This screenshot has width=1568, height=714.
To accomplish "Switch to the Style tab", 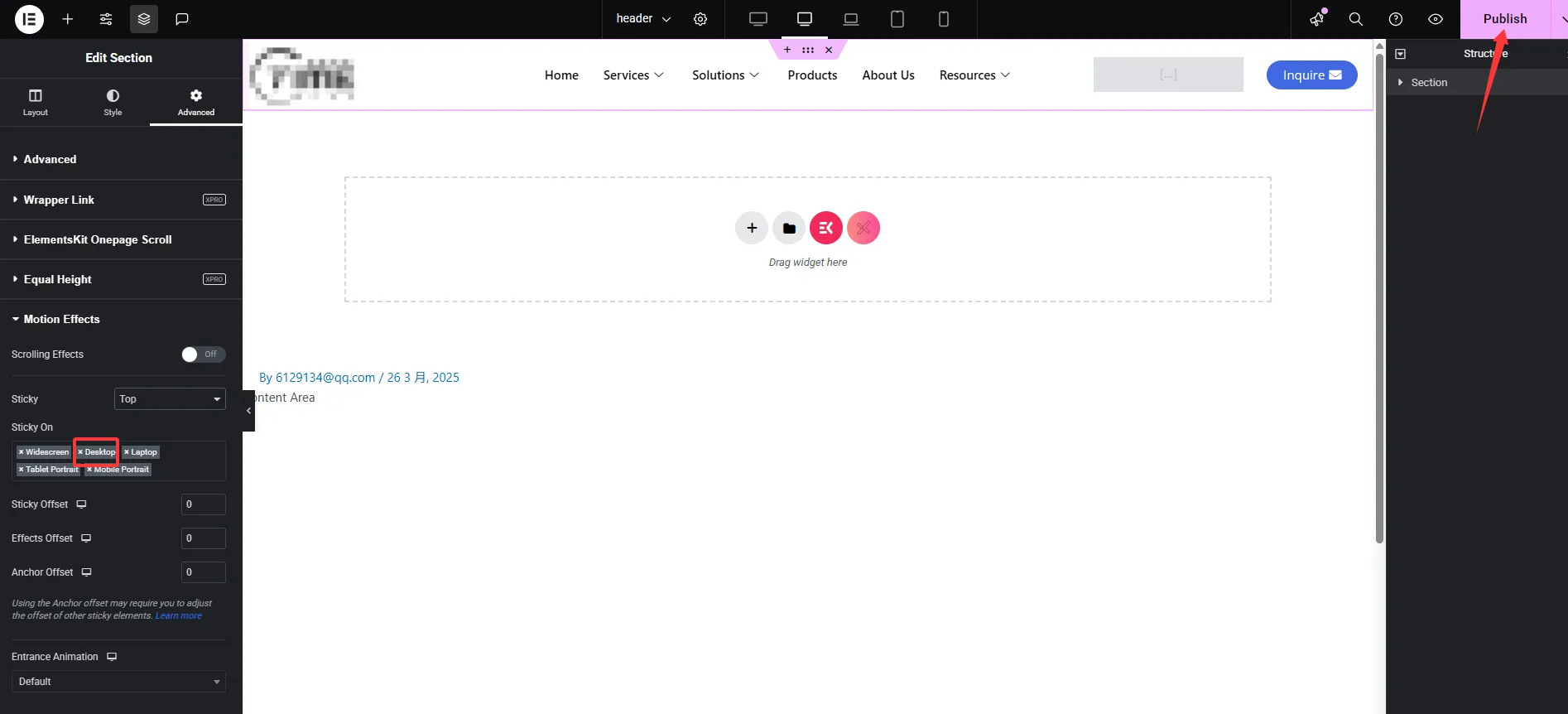I will coord(113,102).
